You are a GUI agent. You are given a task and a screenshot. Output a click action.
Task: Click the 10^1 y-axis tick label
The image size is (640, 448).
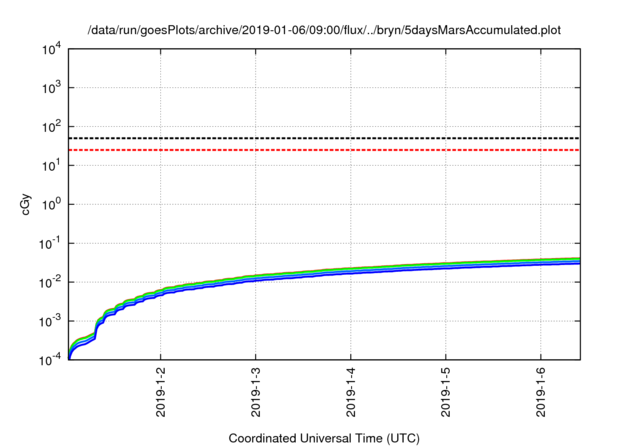point(51,166)
